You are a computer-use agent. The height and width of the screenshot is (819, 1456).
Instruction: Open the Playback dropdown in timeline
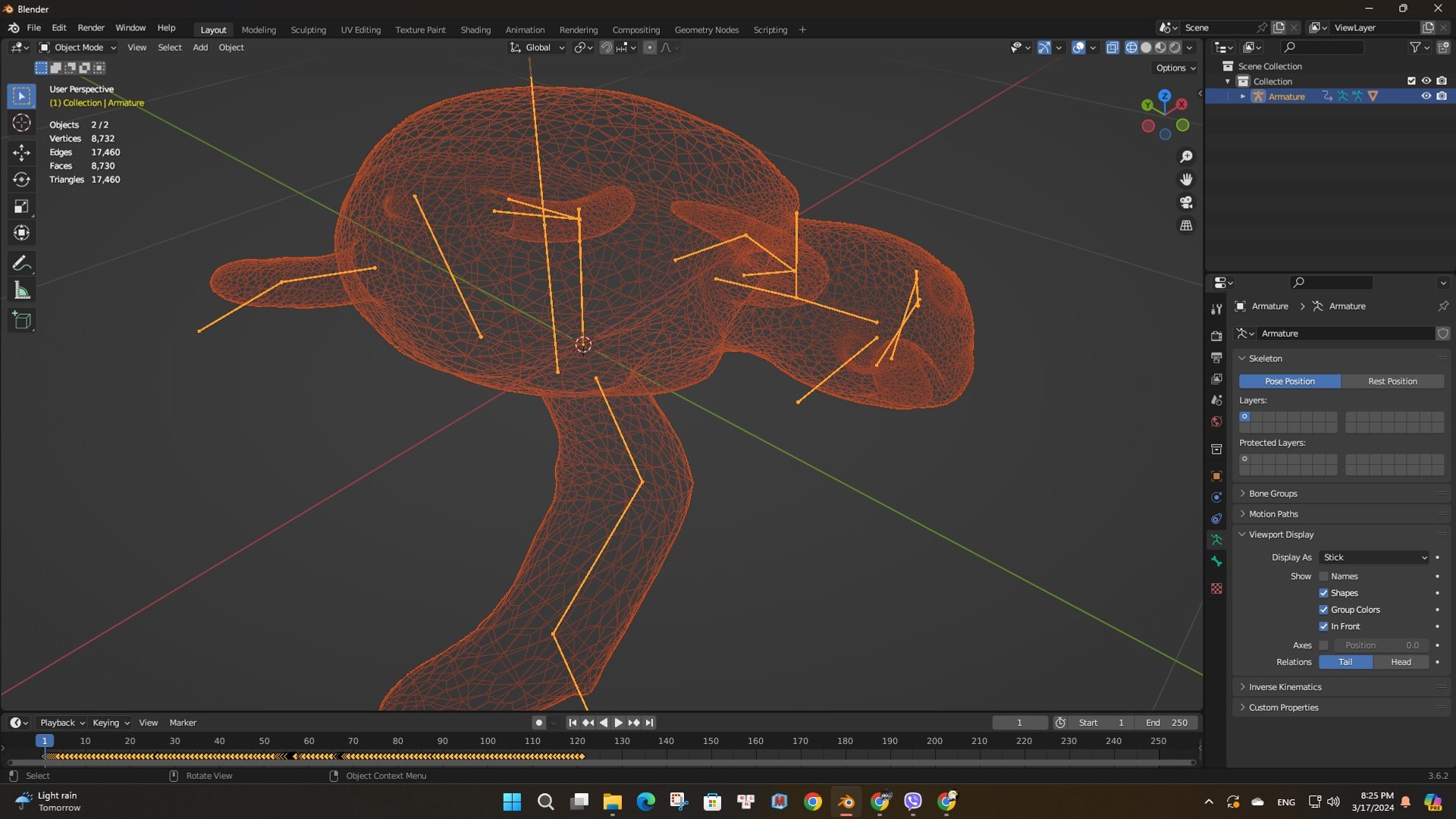click(62, 723)
